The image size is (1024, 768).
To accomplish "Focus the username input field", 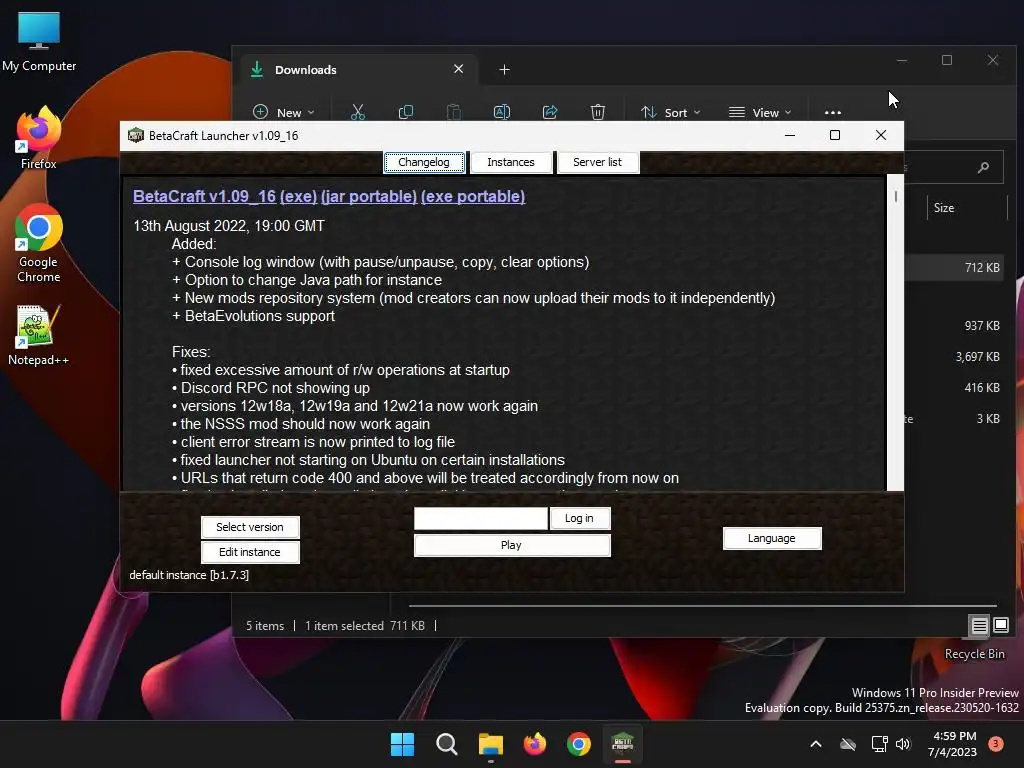I will (x=481, y=519).
